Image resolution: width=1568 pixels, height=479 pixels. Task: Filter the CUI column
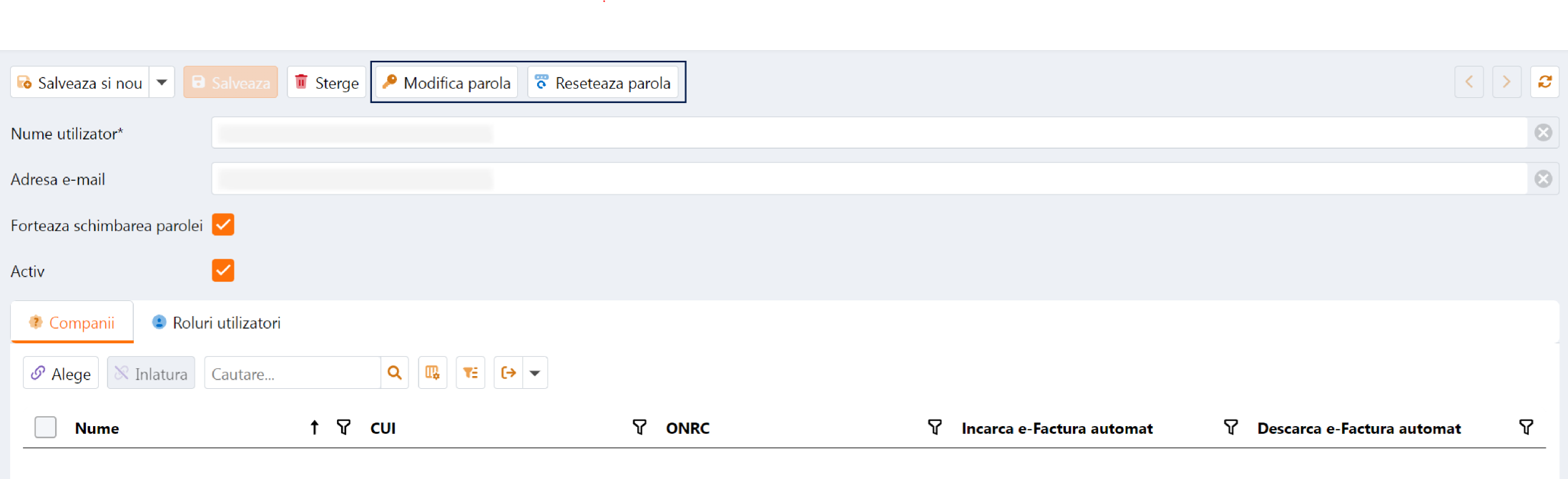click(x=640, y=428)
